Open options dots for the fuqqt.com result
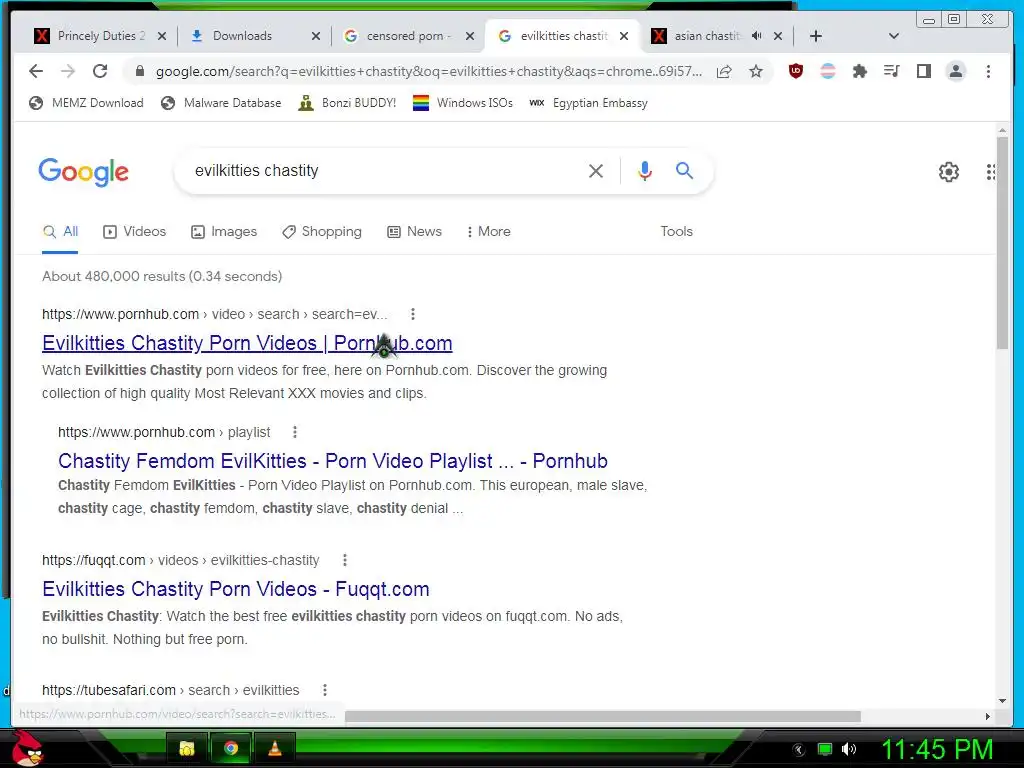Screen dimensions: 1024x768 coord(345,560)
